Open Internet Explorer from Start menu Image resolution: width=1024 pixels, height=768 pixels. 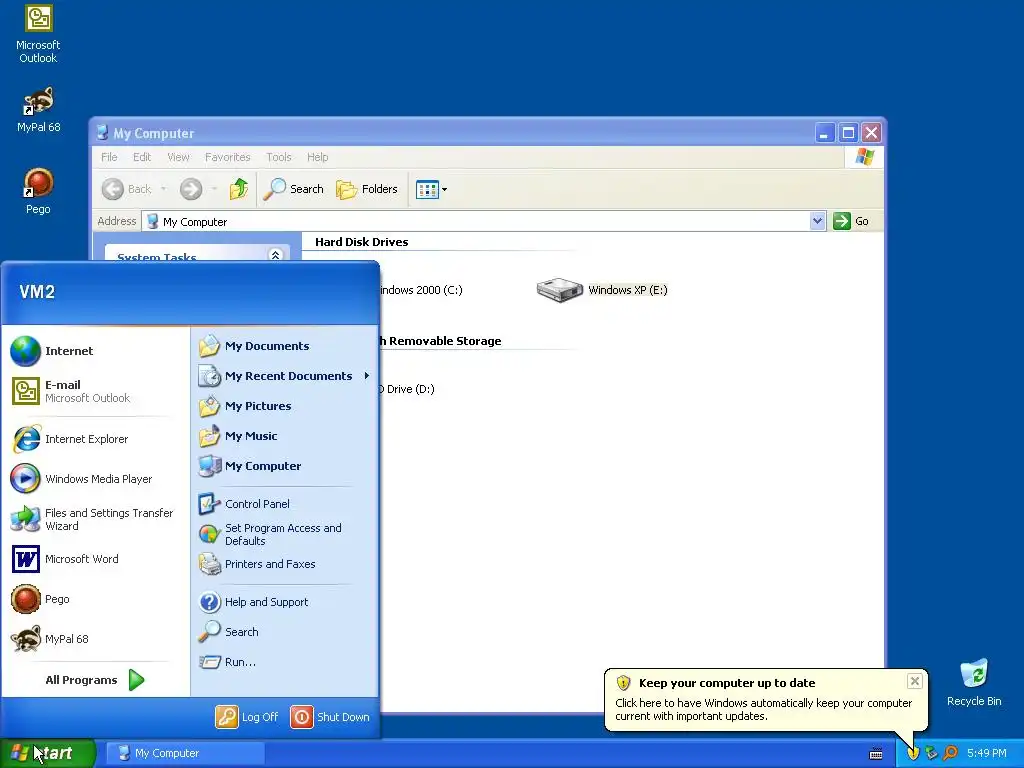coord(95,439)
